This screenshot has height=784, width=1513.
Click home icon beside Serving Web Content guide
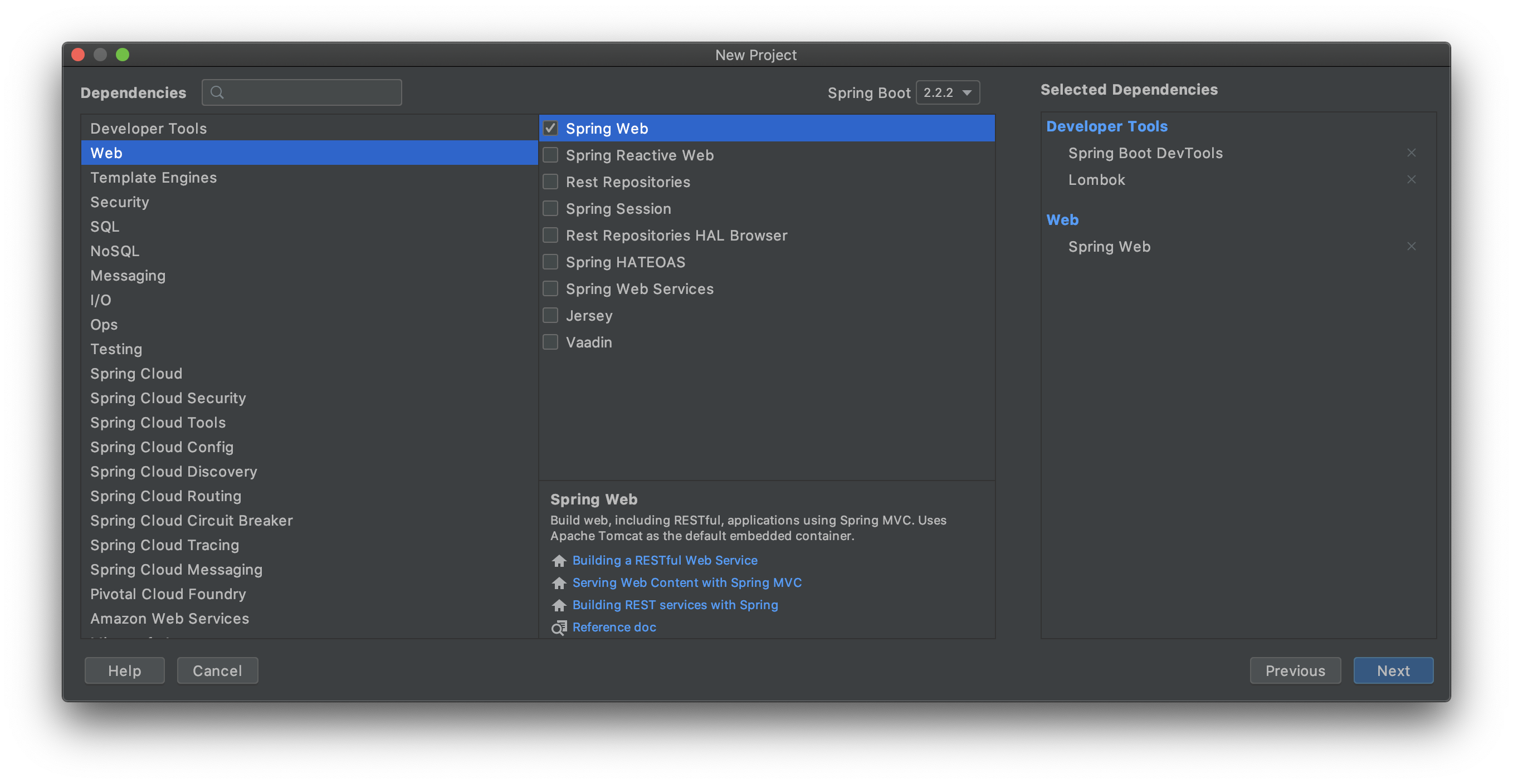[x=559, y=583]
